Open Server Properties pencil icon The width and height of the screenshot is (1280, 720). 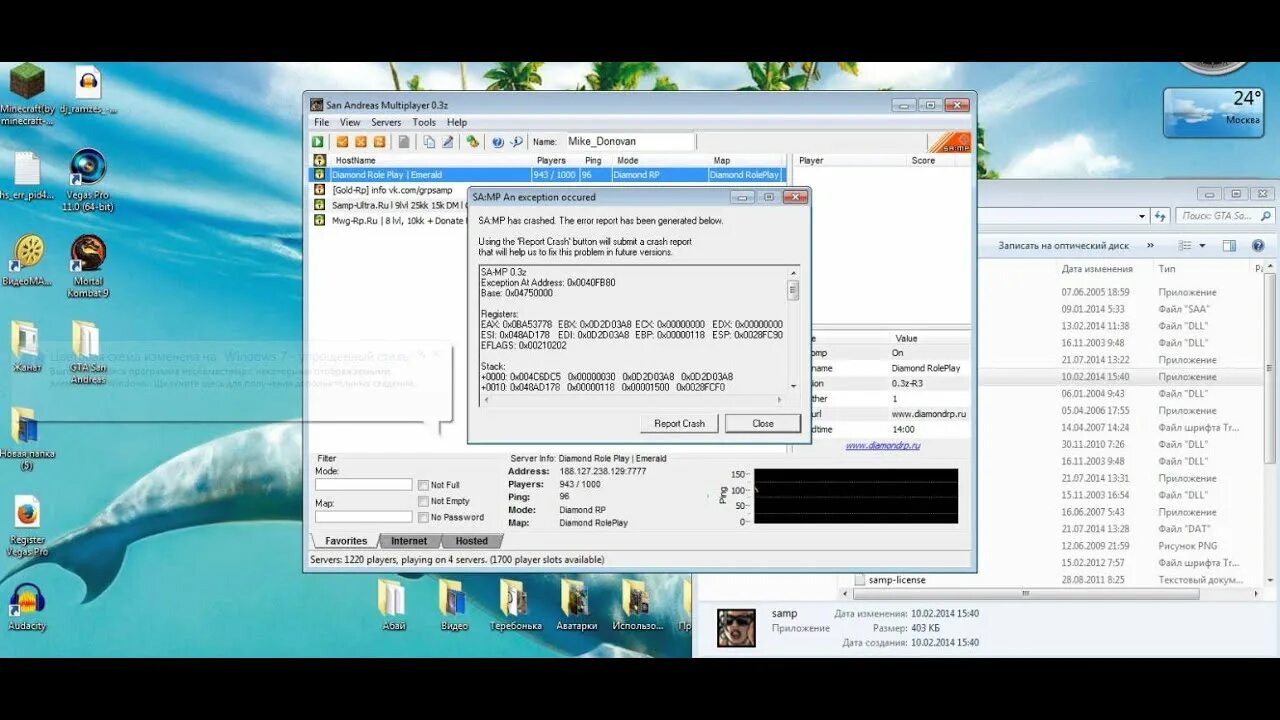point(448,142)
